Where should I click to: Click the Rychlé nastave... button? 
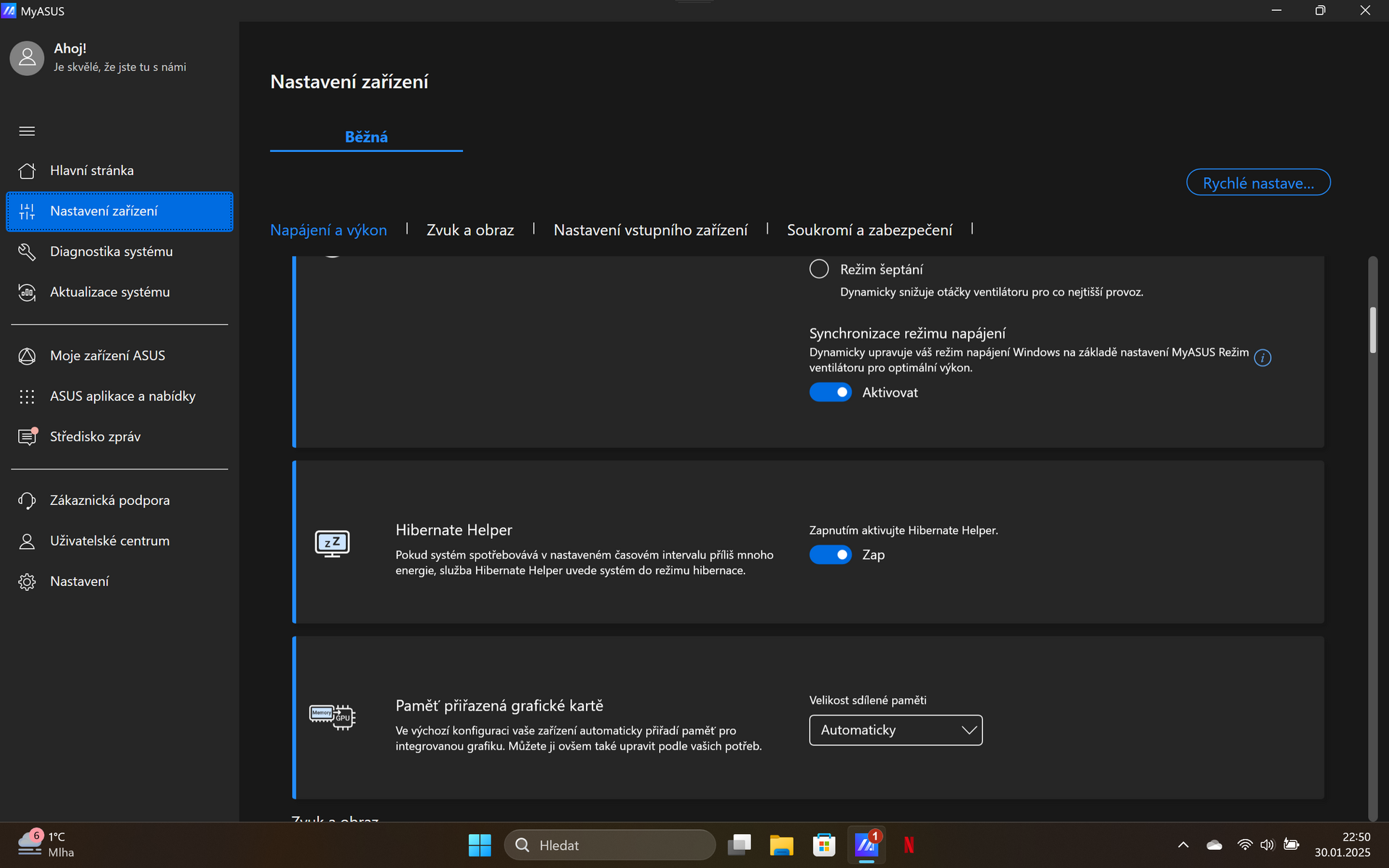1258,183
